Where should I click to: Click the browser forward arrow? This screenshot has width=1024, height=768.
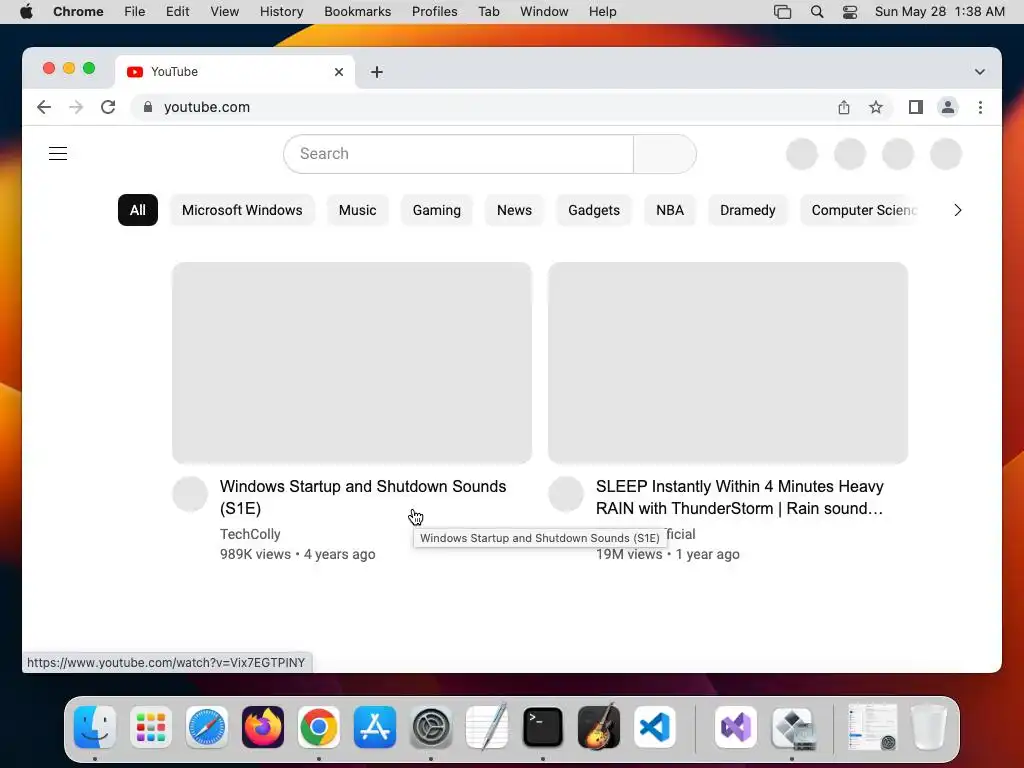76,107
